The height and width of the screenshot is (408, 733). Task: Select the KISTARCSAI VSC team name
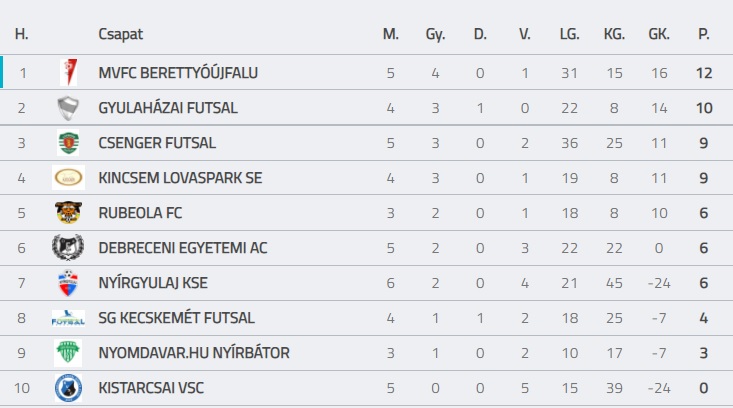[151, 388]
